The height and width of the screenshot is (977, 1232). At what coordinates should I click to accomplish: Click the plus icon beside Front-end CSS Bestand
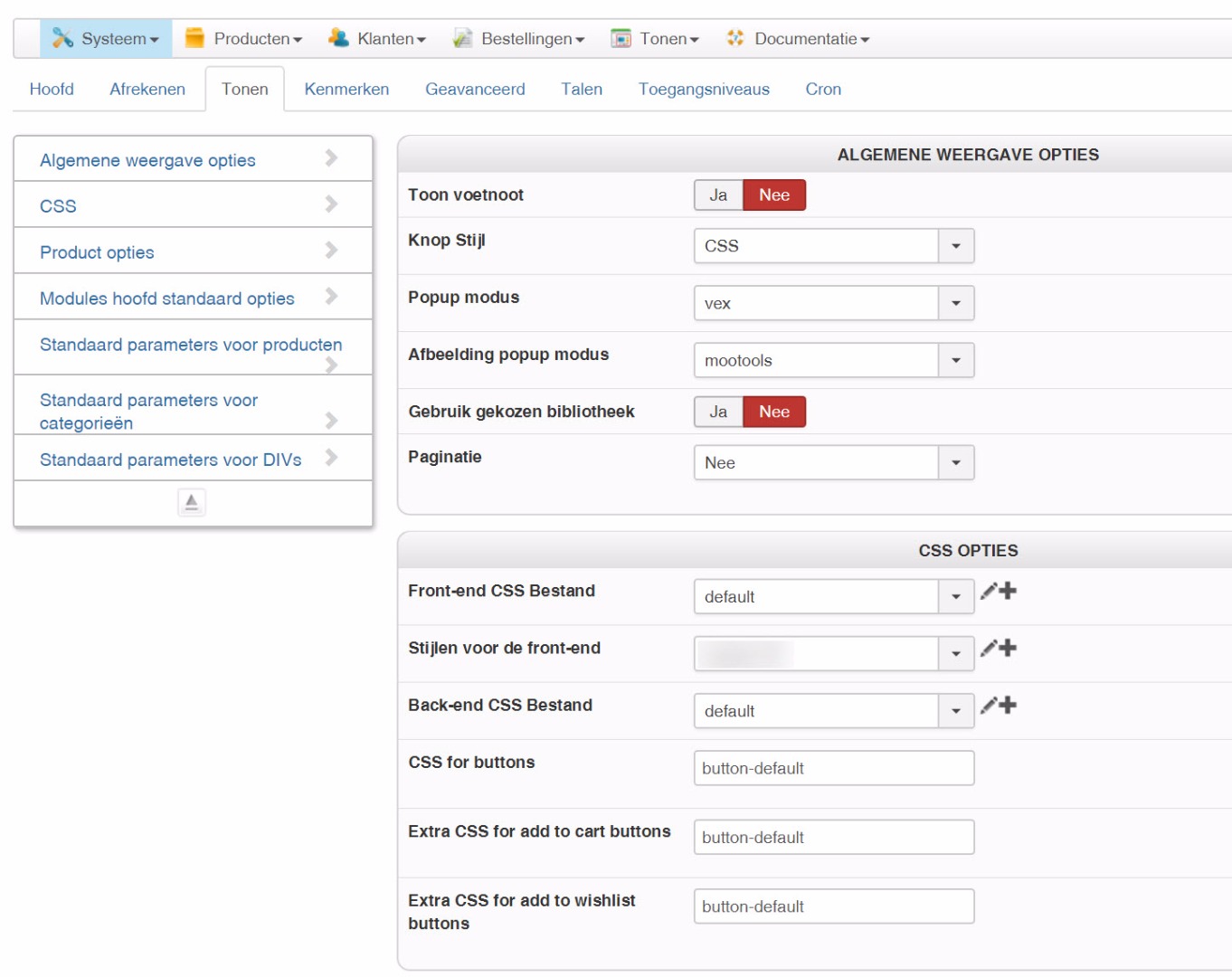pyautogui.click(x=1008, y=591)
